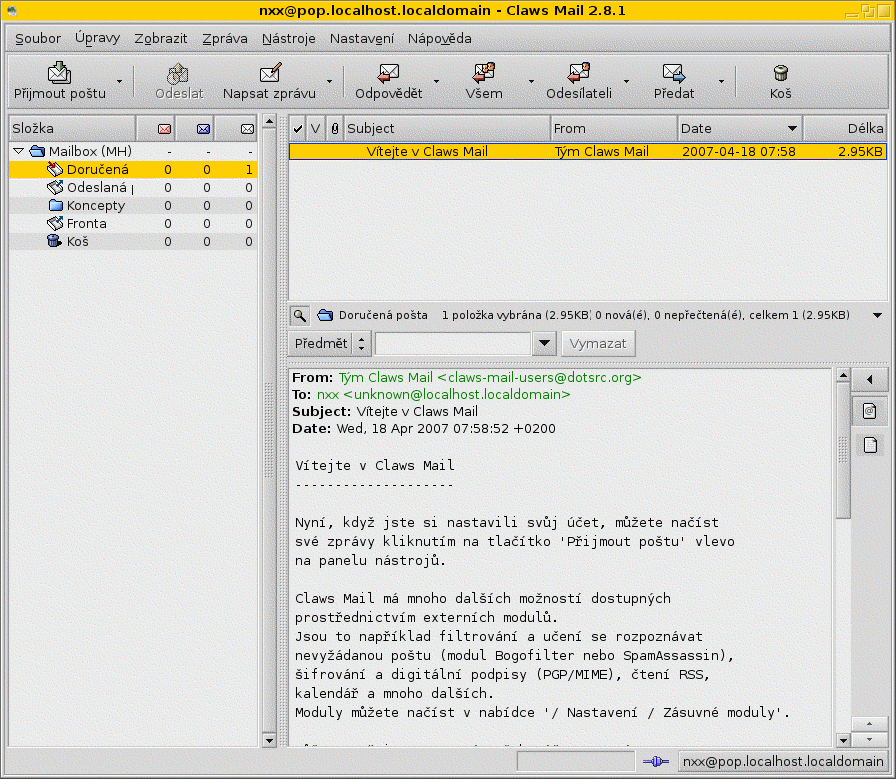Click the Přijmout poštu toolbar icon
Screen dimensions: 896x779
point(59,73)
